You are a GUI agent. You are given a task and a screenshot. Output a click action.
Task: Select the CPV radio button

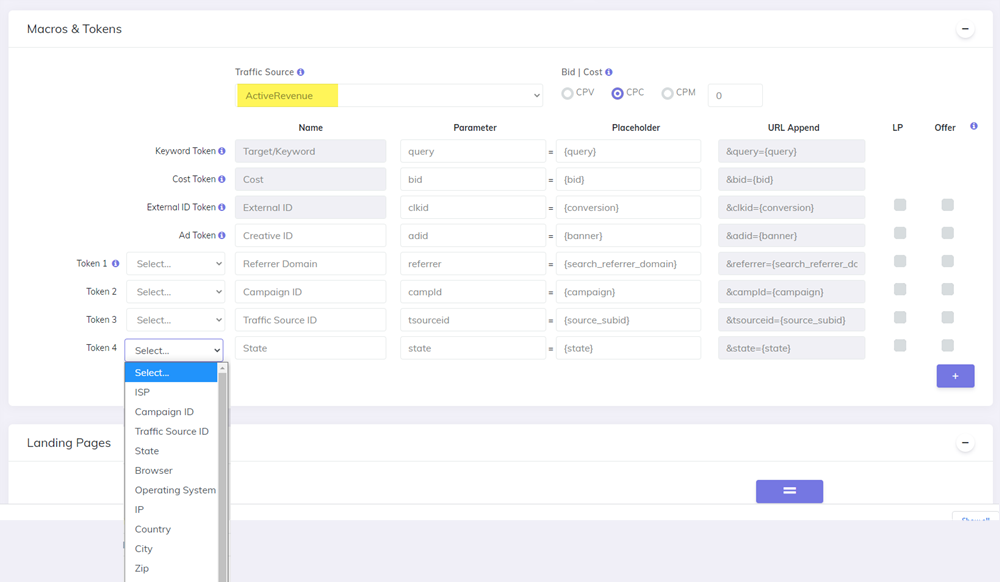pyautogui.click(x=567, y=92)
